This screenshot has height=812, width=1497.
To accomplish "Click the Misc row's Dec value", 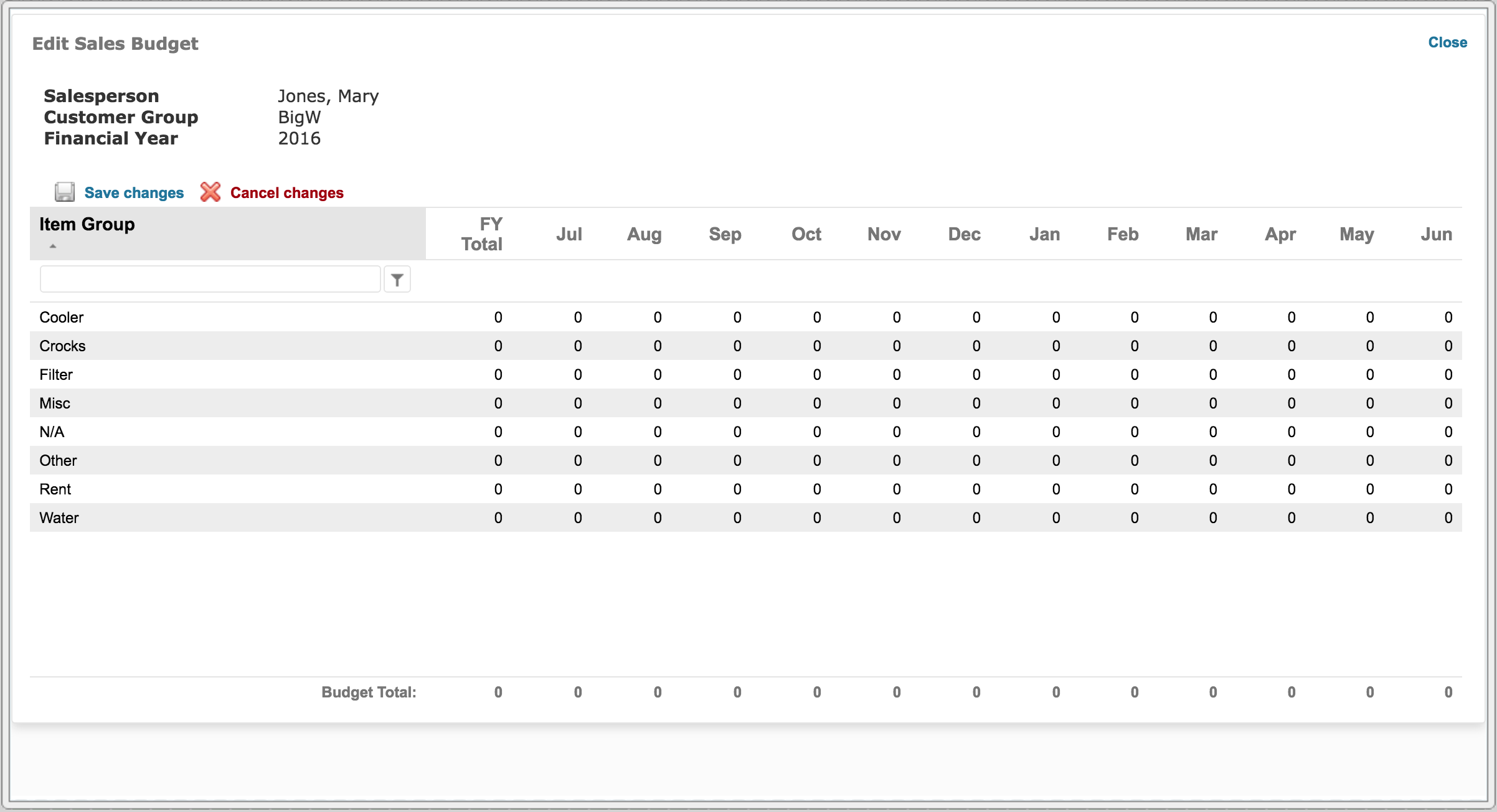I will [x=976, y=404].
